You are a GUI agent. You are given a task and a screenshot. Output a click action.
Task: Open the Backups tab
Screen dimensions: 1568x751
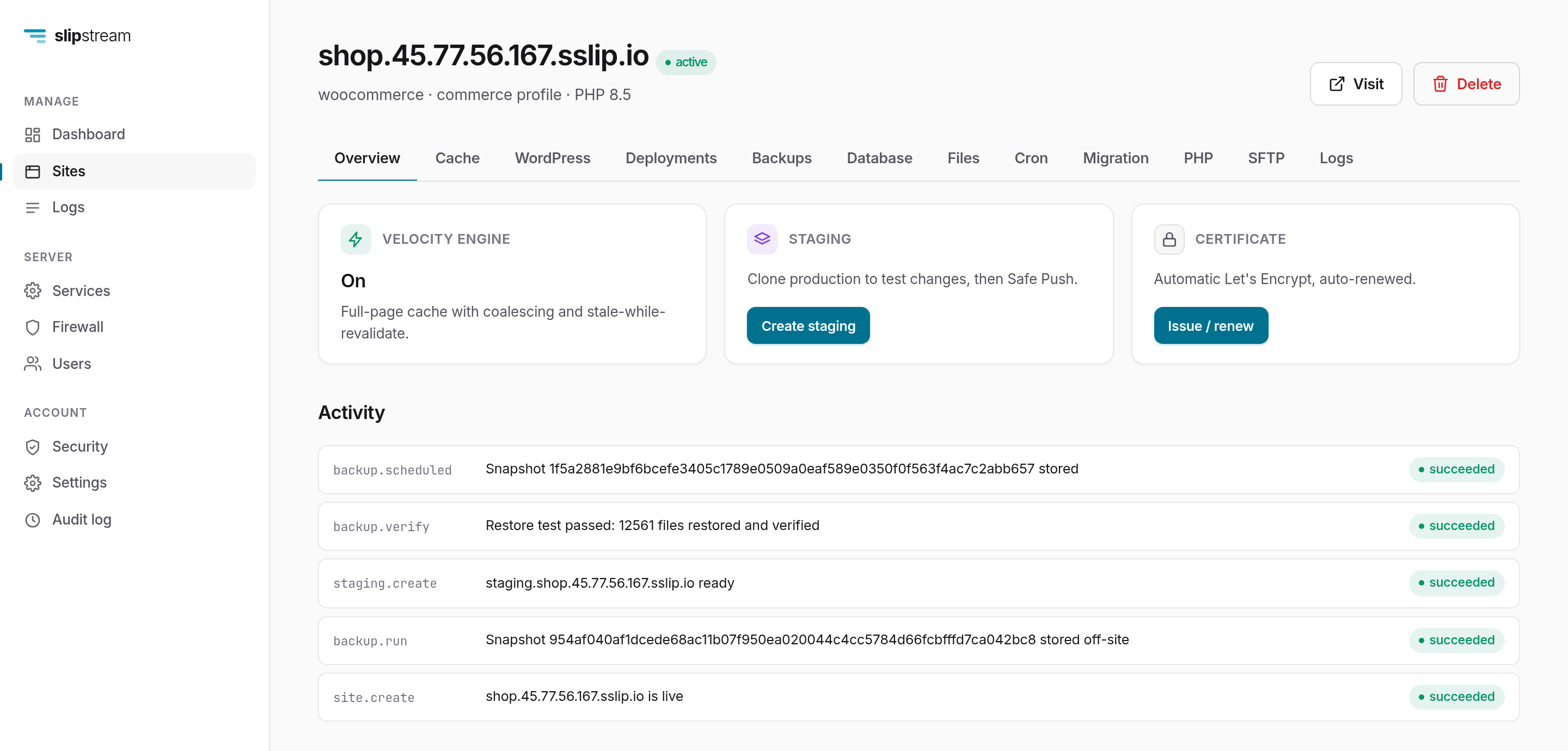pos(782,158)
